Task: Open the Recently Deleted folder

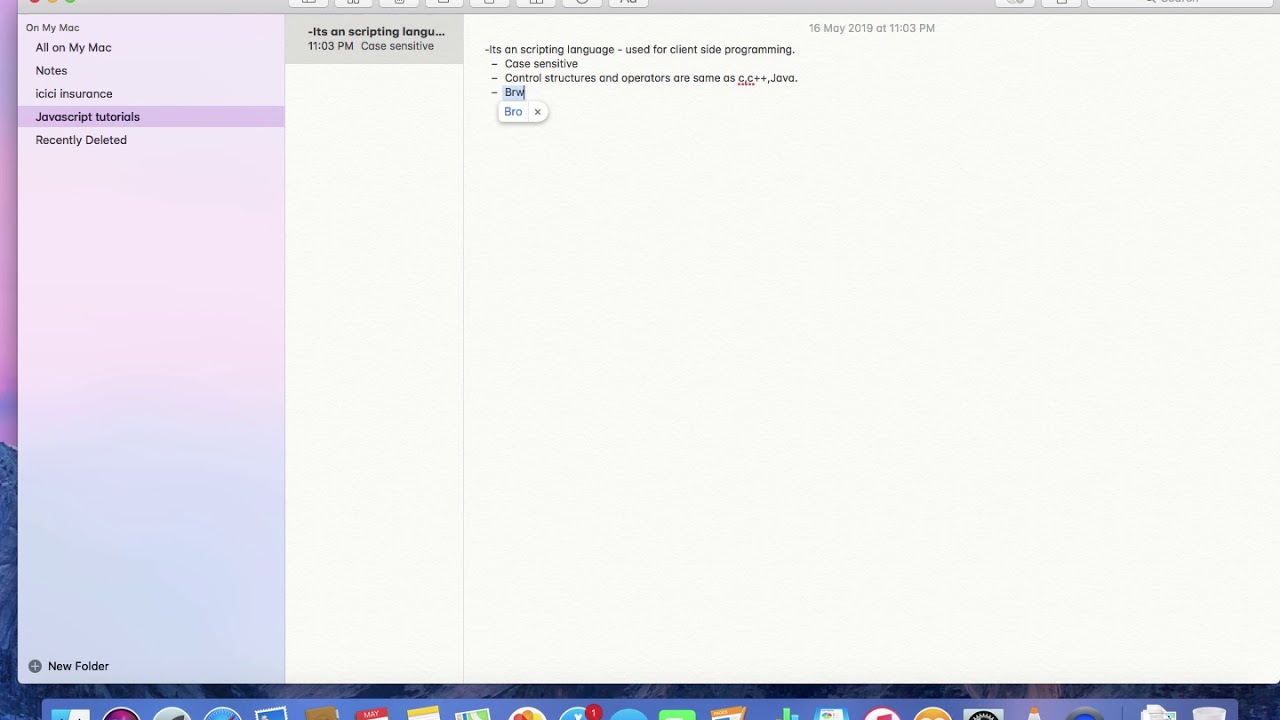Action: click(151, 140)
